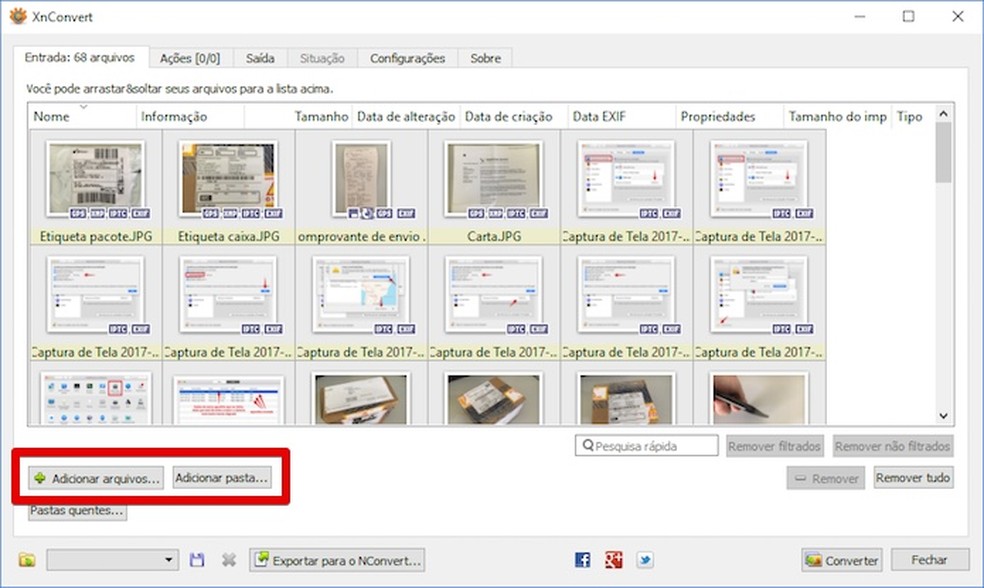This screenshot has width=984, height=588.
Task: Click Remover tudo to clear the list
Action: point(912,478)
